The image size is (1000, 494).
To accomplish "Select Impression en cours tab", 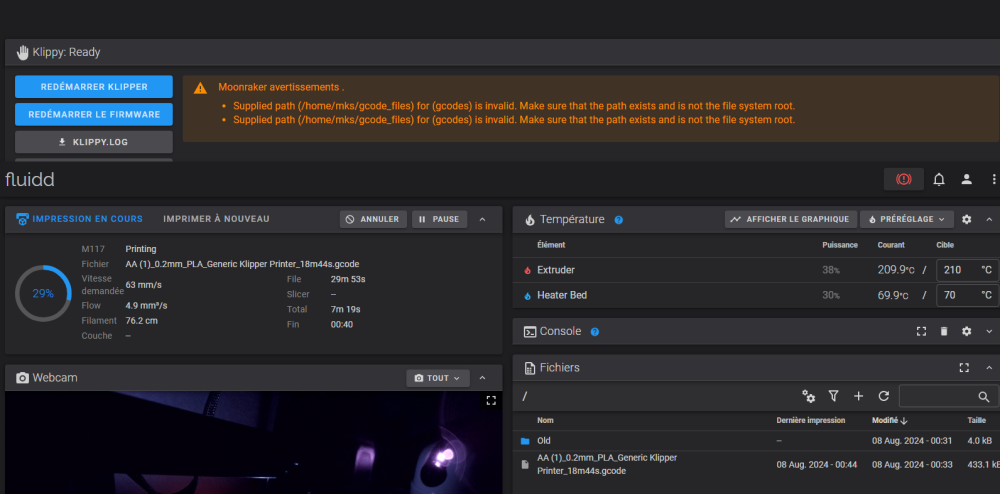I will (x=80, y=219).
